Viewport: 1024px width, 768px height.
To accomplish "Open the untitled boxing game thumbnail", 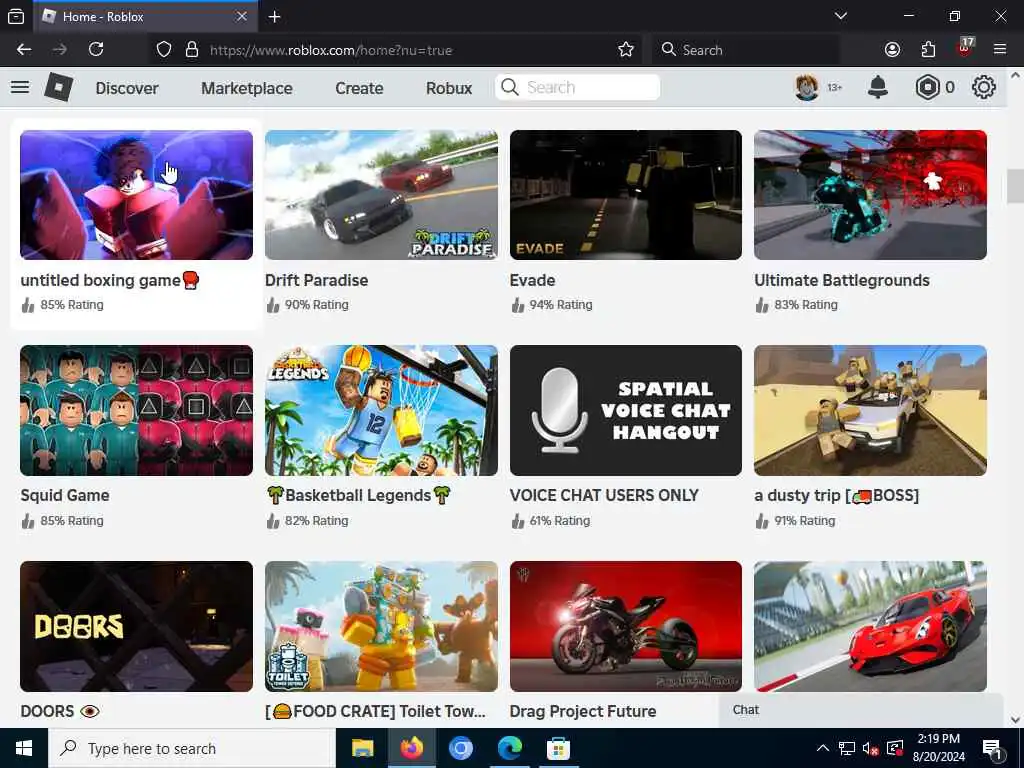I will click(136, 195).
